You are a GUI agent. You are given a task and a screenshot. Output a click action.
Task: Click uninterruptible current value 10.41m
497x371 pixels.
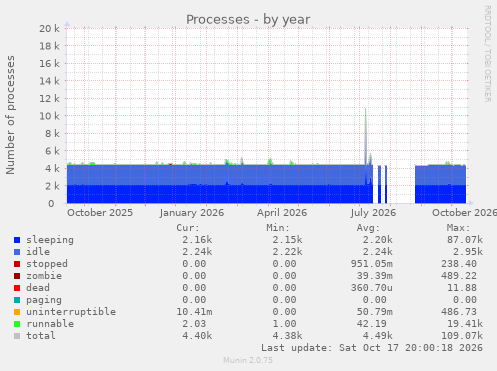pos(194,312)
